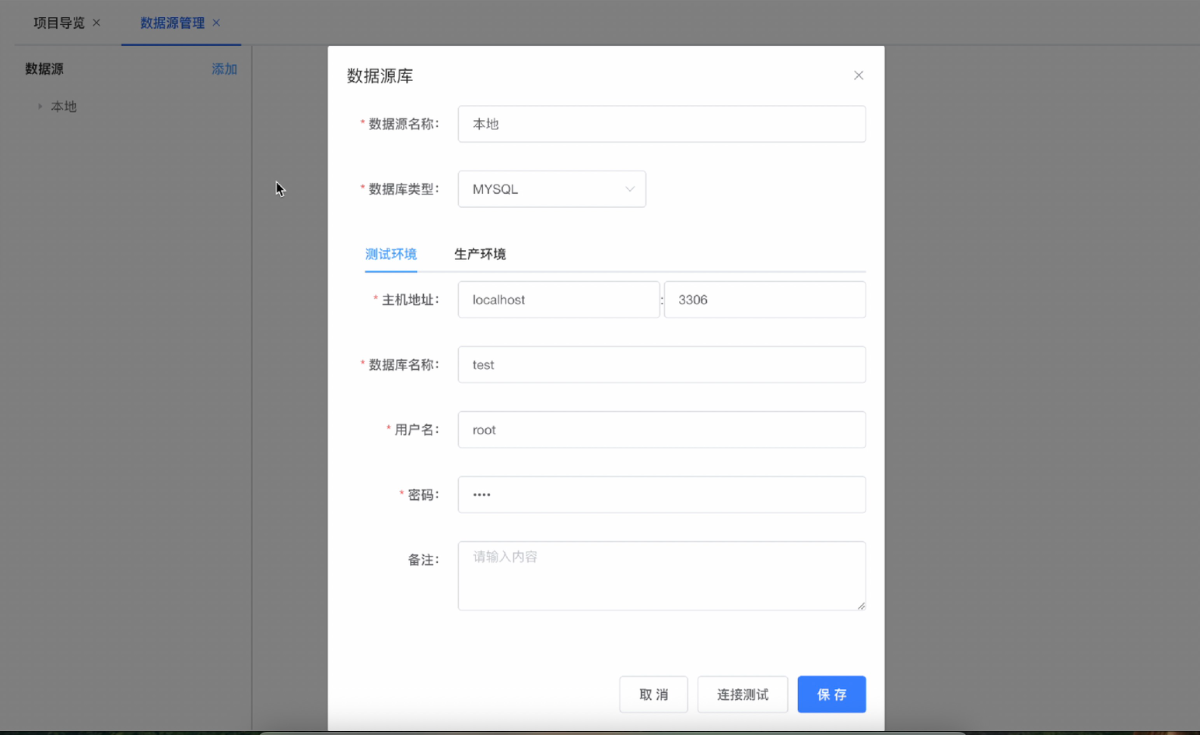Focus the 数据源名称 input field
1200x735 pixels.
(662, 124)
